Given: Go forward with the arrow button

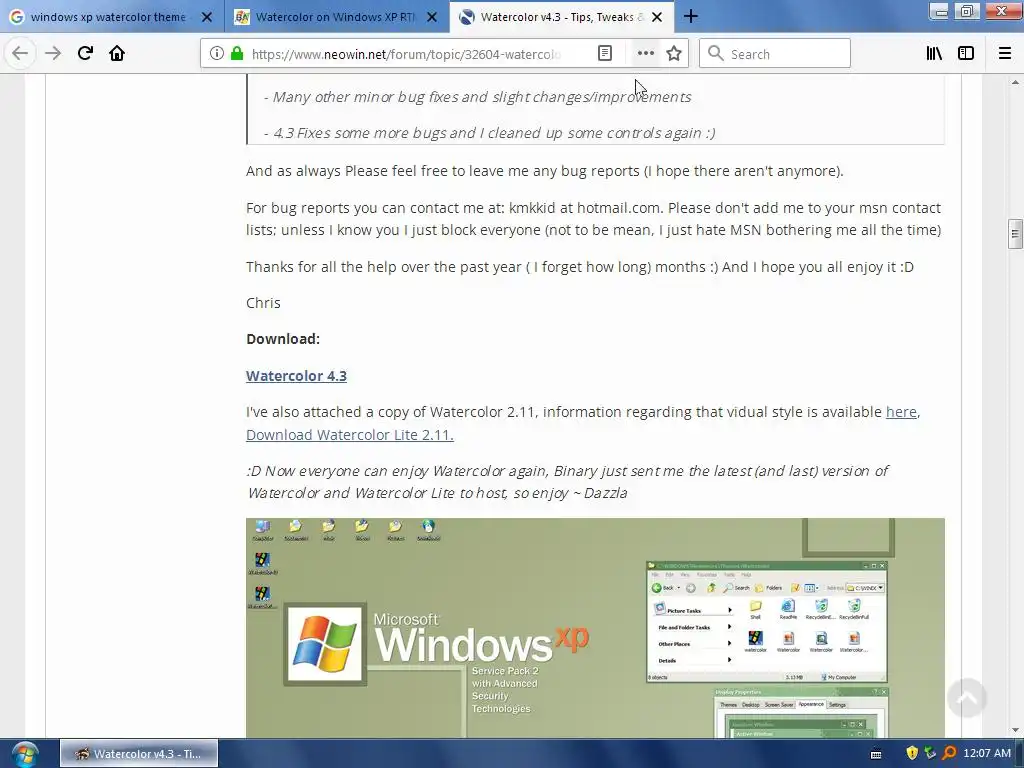Looking at the screenshot, I should click(53, 54).
